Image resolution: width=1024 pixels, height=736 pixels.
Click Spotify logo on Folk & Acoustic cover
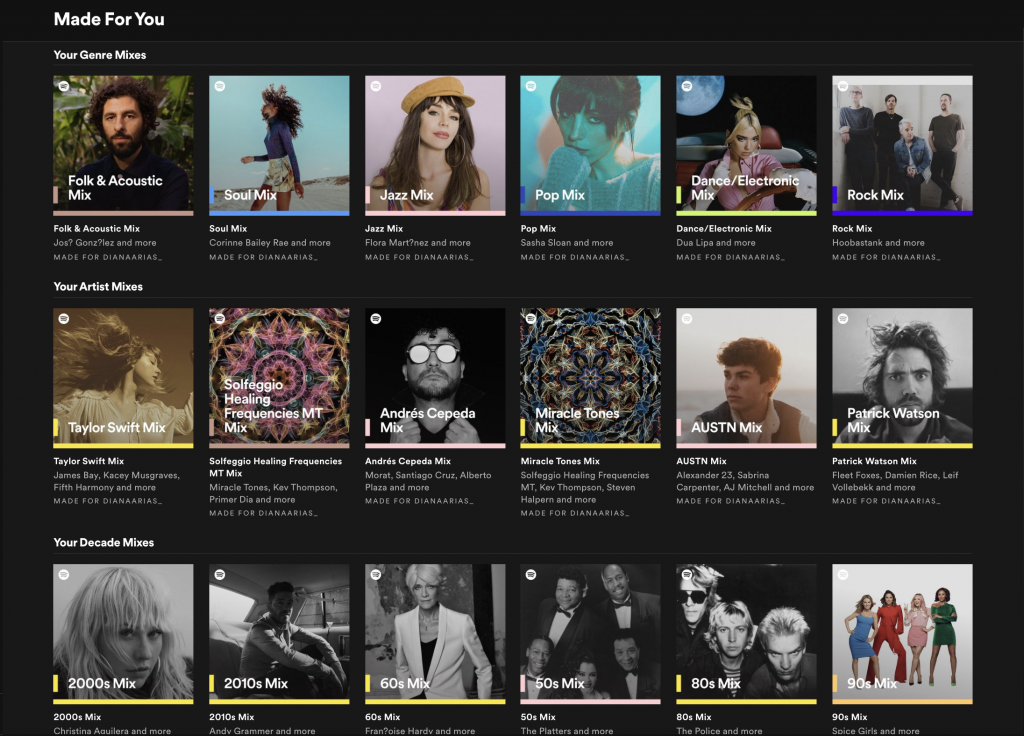point(64,86)
